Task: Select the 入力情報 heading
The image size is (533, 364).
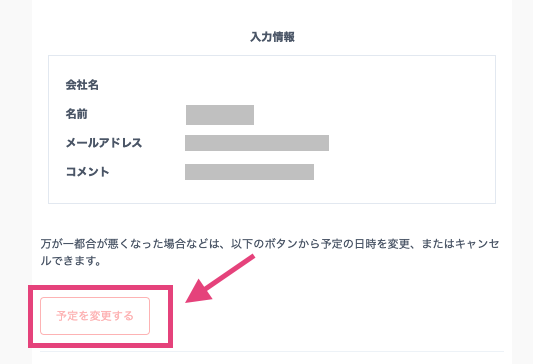Action: point(272,37)
